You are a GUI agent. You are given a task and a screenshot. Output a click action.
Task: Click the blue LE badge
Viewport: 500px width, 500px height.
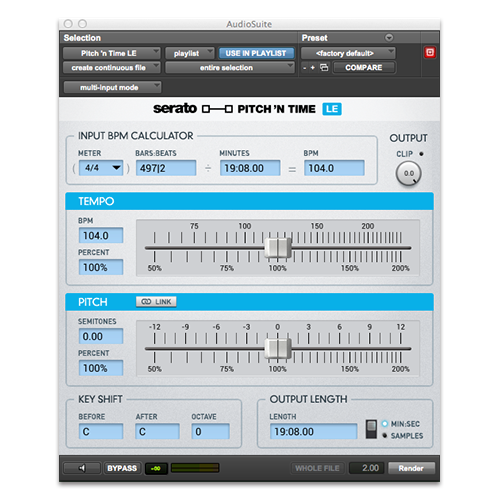[332, 109]
